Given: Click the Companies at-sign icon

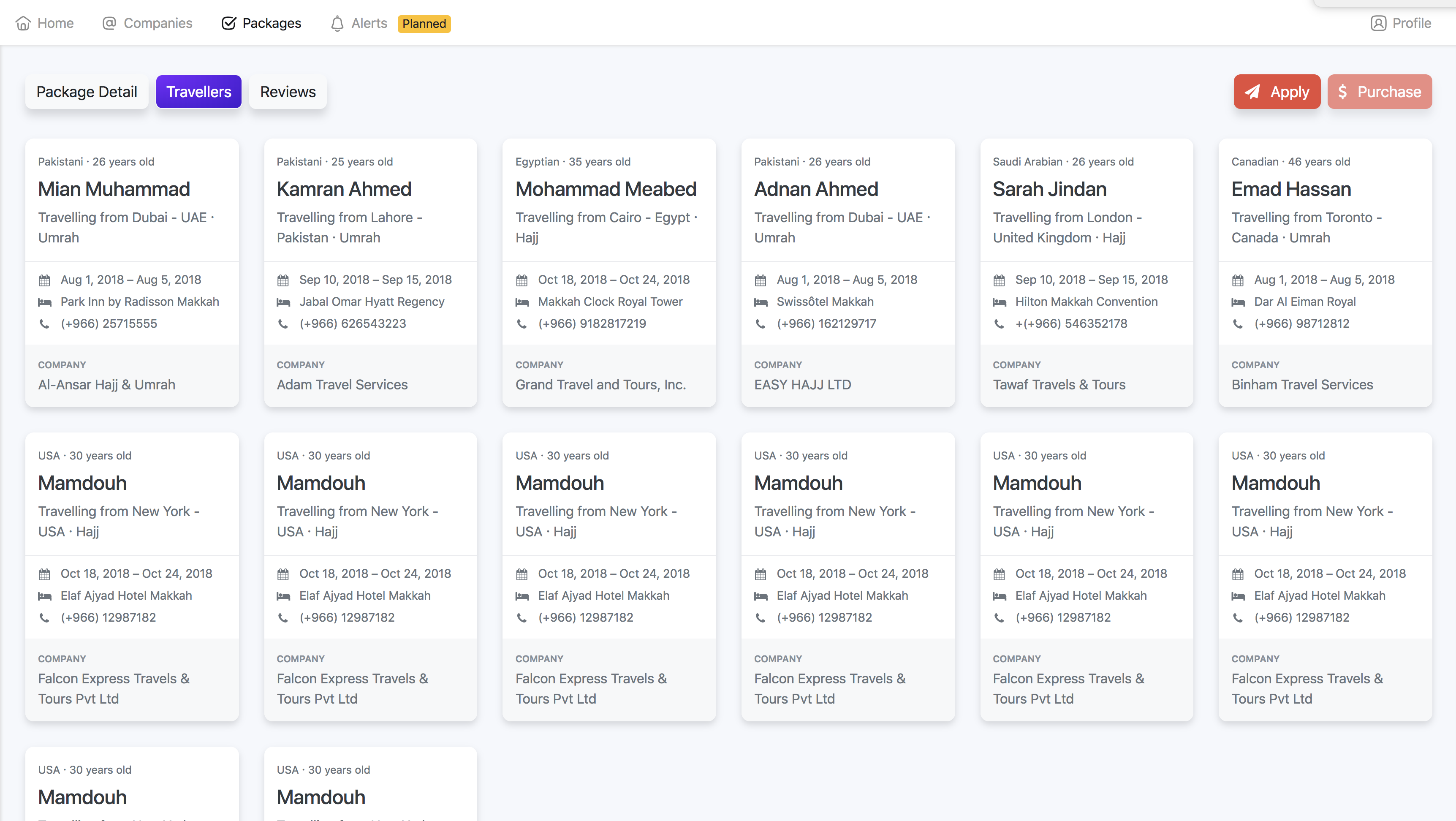Looking at the screenshot, I should 109,23.
